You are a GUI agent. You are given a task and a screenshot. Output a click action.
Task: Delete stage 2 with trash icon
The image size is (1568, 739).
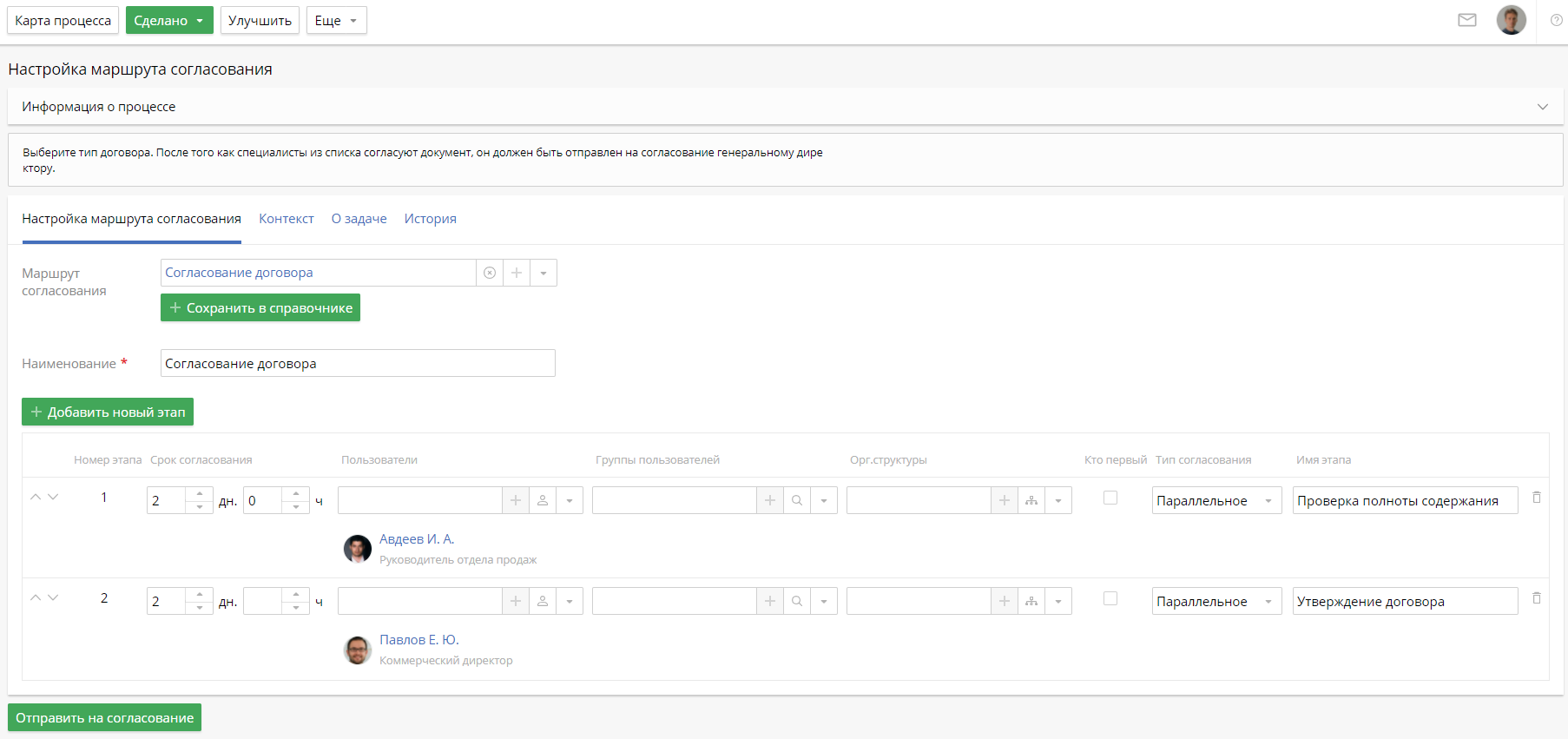click(x=1536, y=598)
